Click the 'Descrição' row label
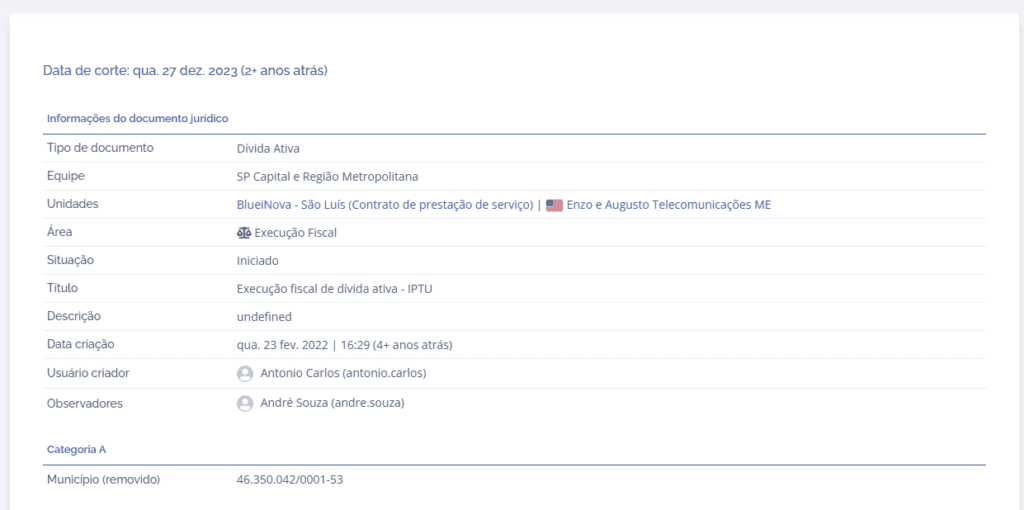Screen dimensions: 1024x510 tap(74, 316)
